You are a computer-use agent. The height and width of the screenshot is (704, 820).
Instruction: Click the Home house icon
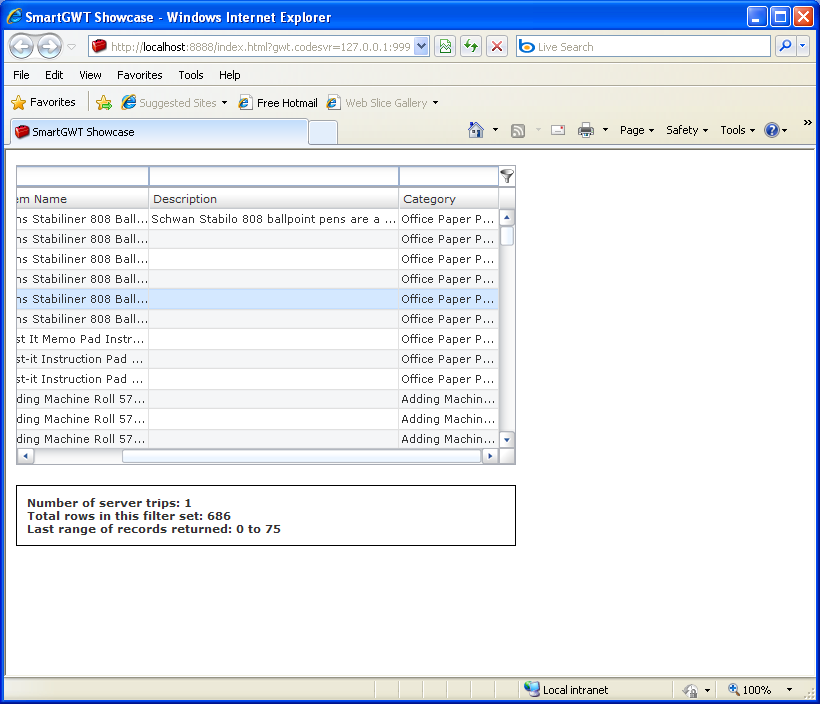click(475, 130)
